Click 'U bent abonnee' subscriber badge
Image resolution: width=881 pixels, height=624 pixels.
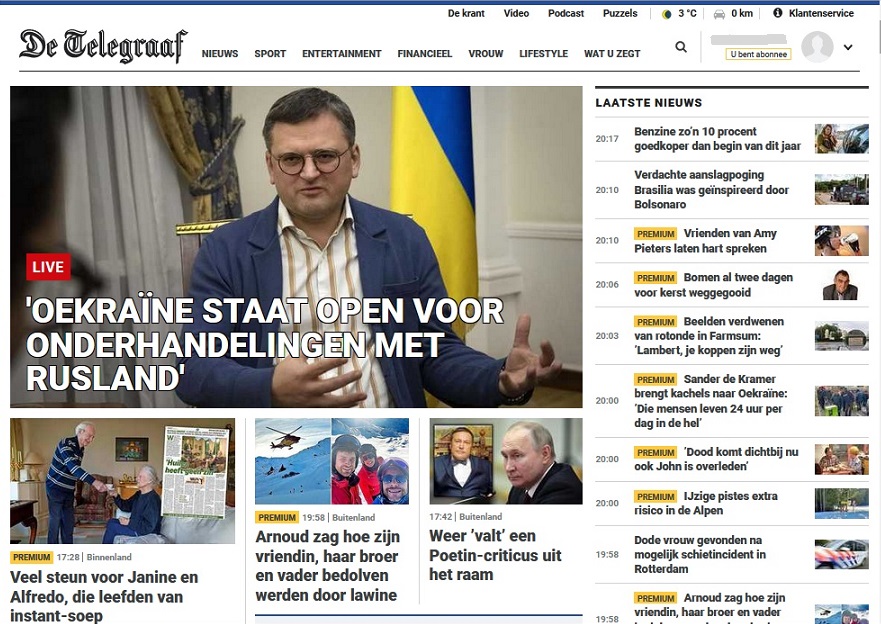pyautogui.click(x=759, y=54)
